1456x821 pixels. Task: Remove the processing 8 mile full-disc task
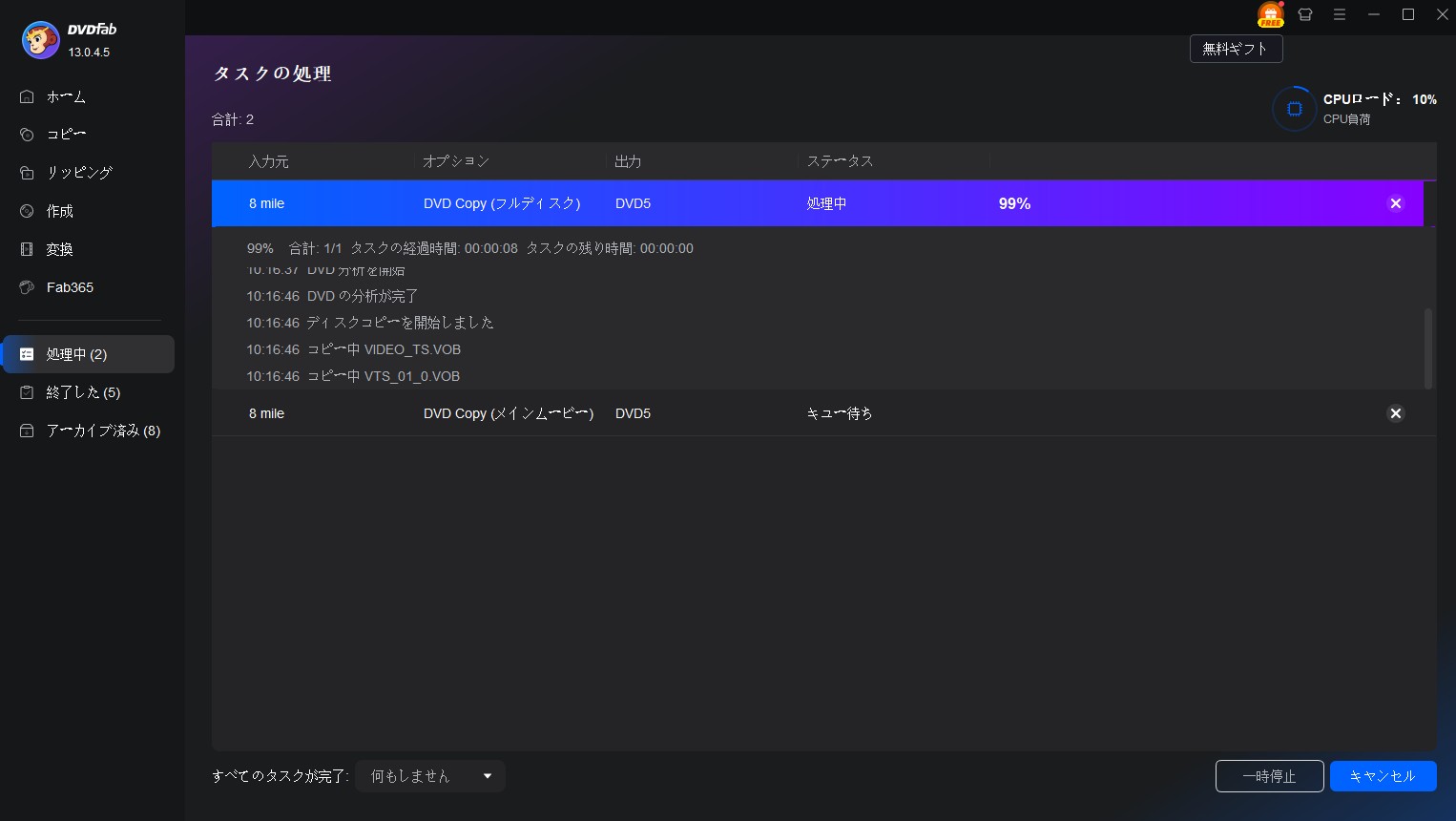1395,203
